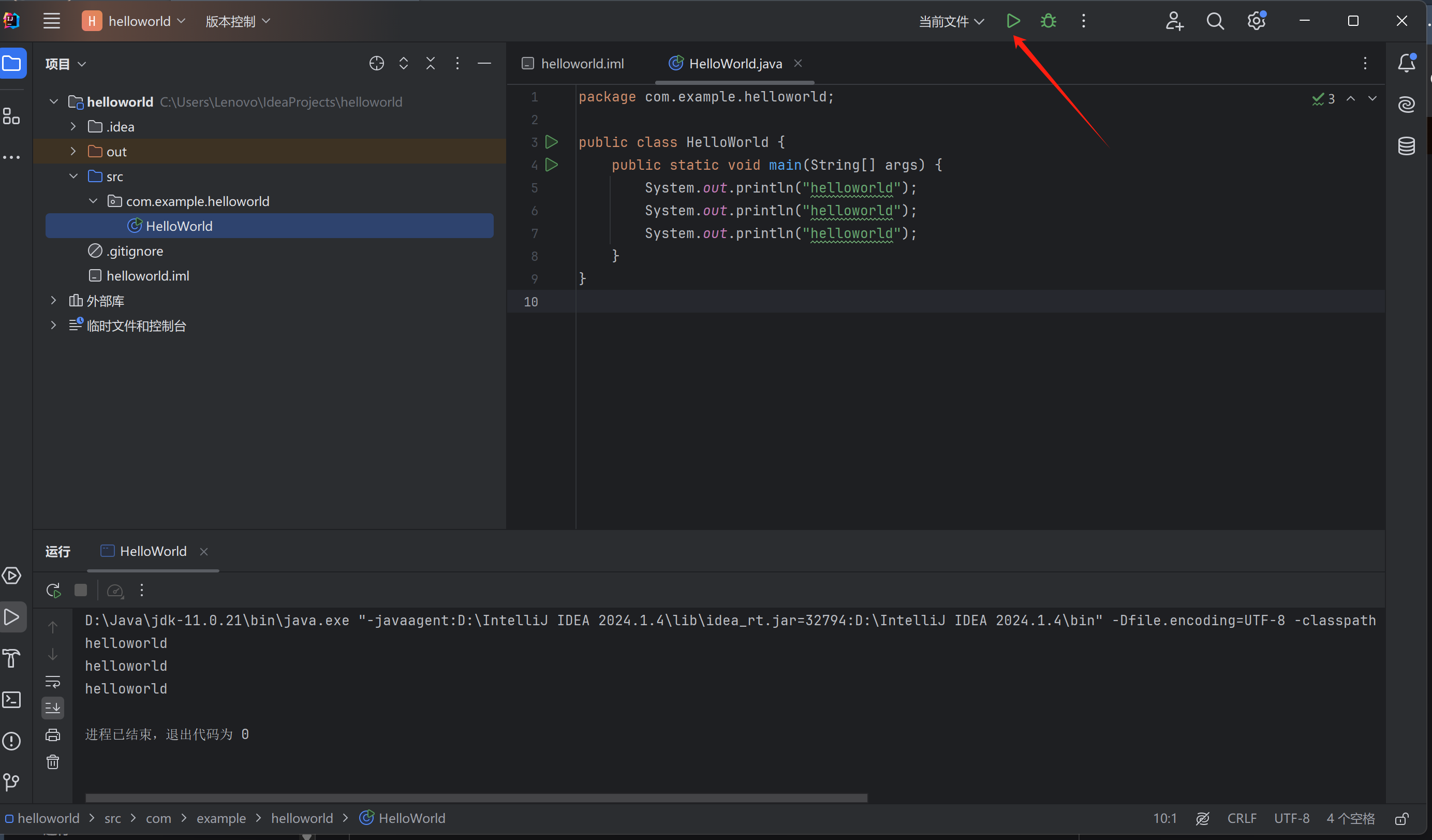Click the green Run button in top toolbar

click(x=1013, y=21)
